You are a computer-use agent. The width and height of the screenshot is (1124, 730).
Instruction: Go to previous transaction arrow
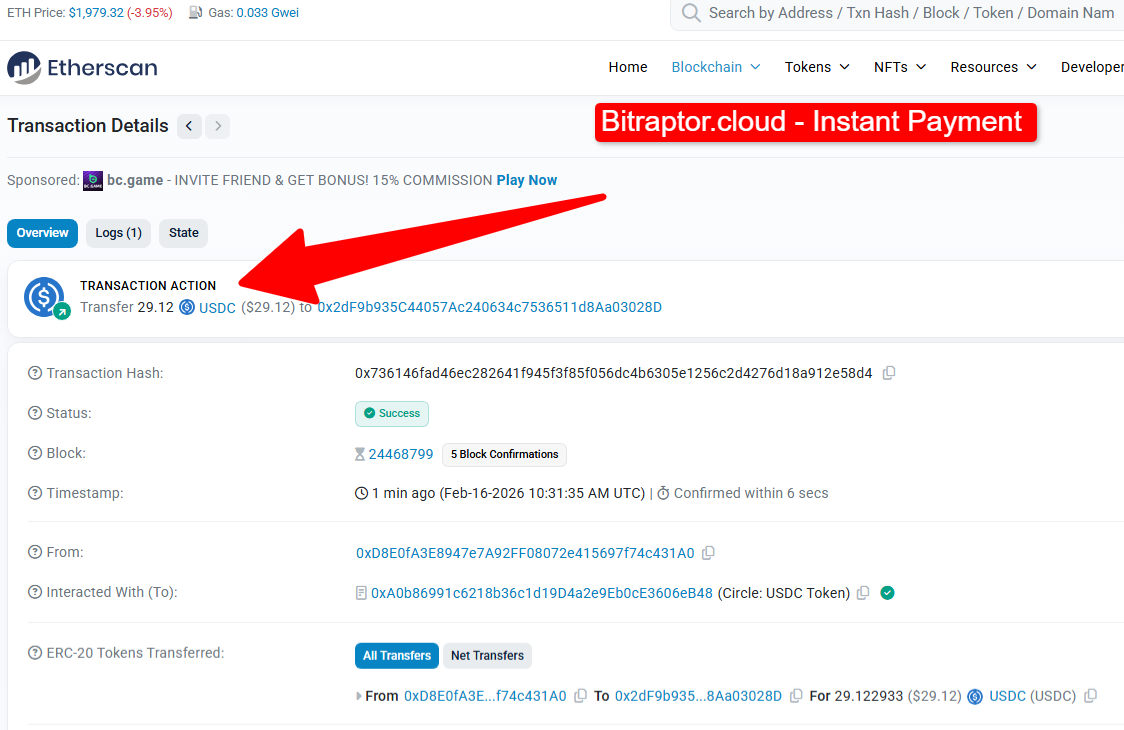pyautogui.click(x=189, y=126)
